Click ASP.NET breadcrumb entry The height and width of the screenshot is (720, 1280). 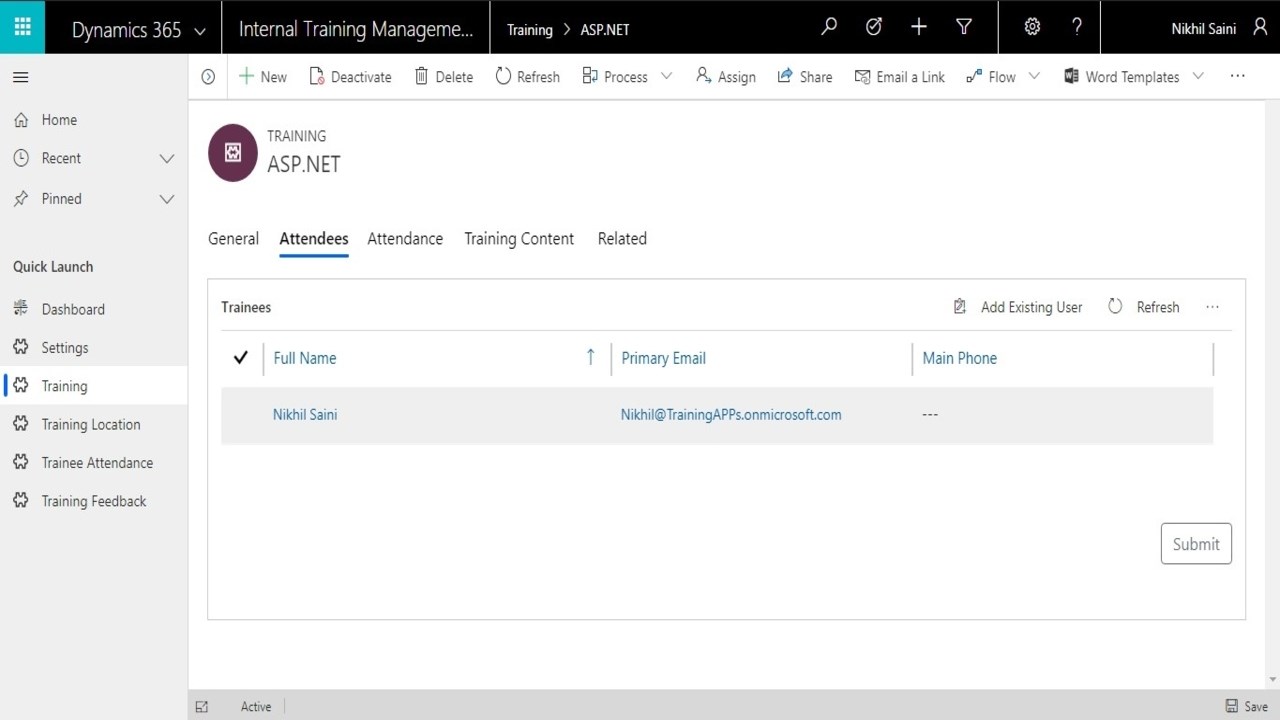(x=605, y=30)
